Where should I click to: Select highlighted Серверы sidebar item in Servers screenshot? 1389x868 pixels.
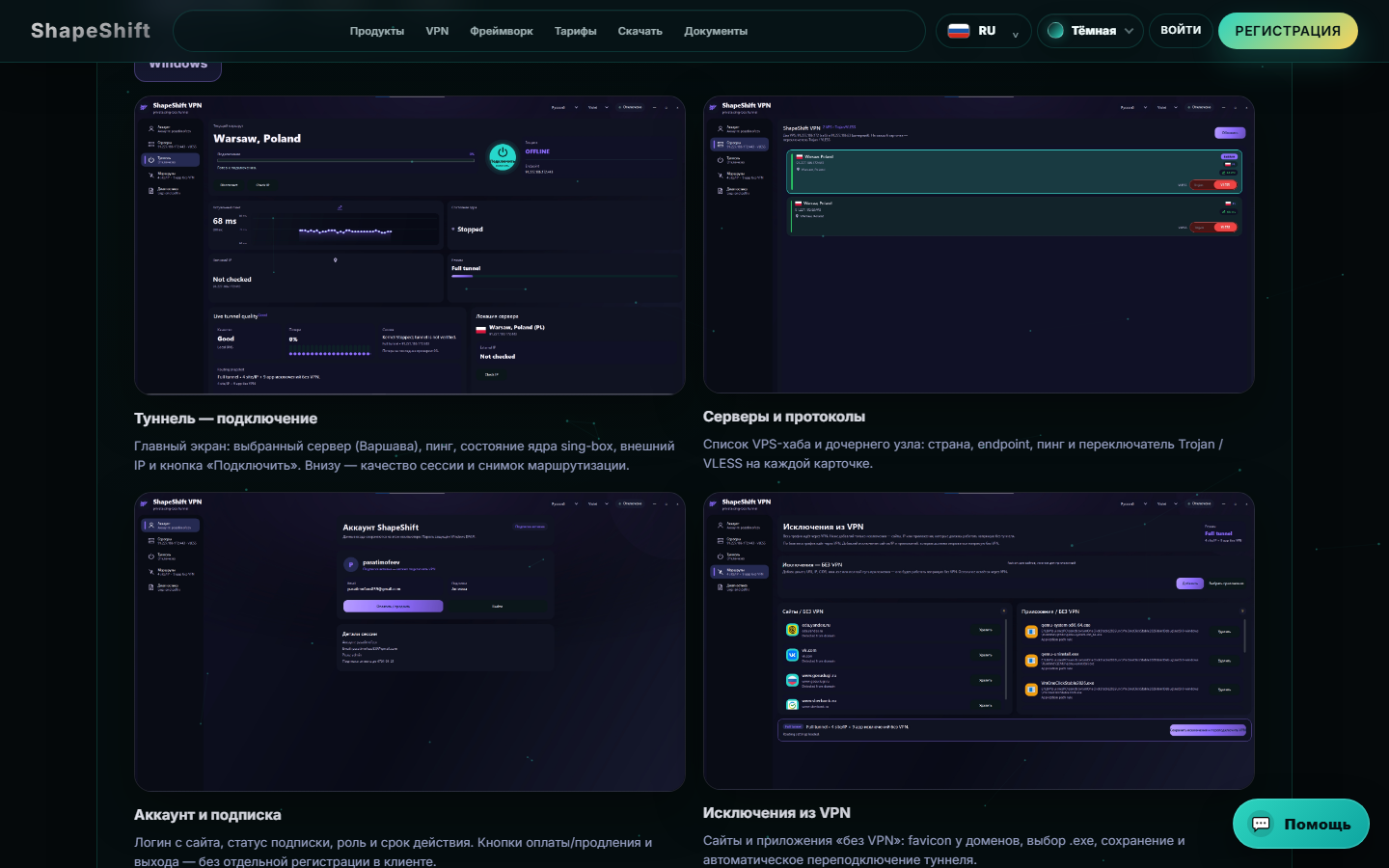(x=740, y=145)
